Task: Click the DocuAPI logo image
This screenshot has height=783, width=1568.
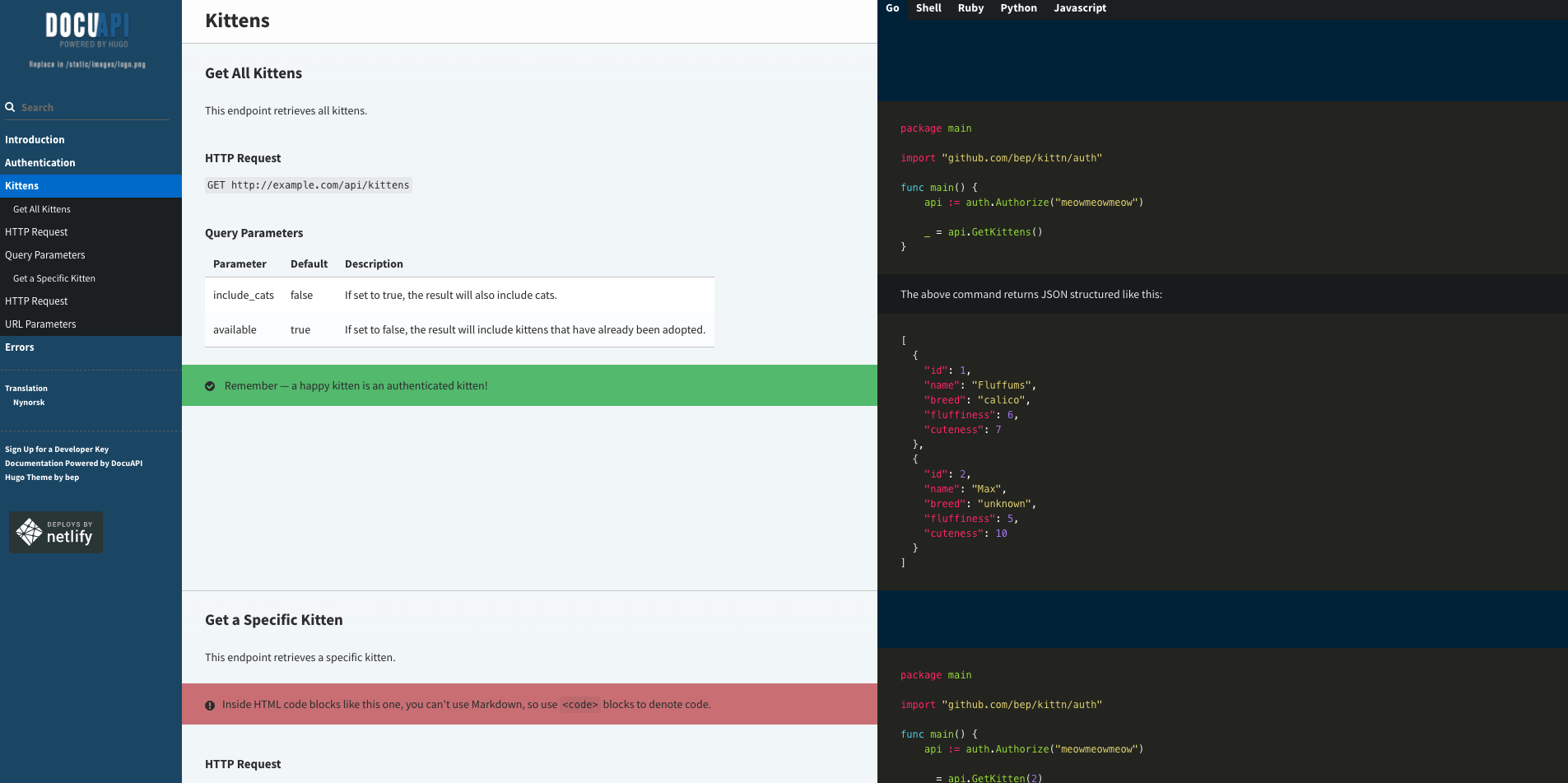Action: coord(87,40)
